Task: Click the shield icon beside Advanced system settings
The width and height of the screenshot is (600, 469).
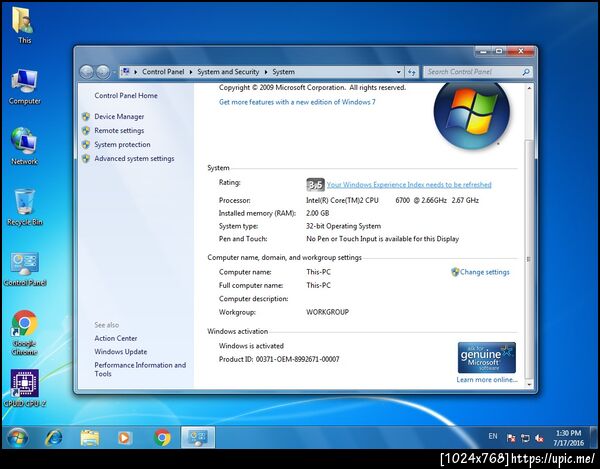Action: (86, 158)
